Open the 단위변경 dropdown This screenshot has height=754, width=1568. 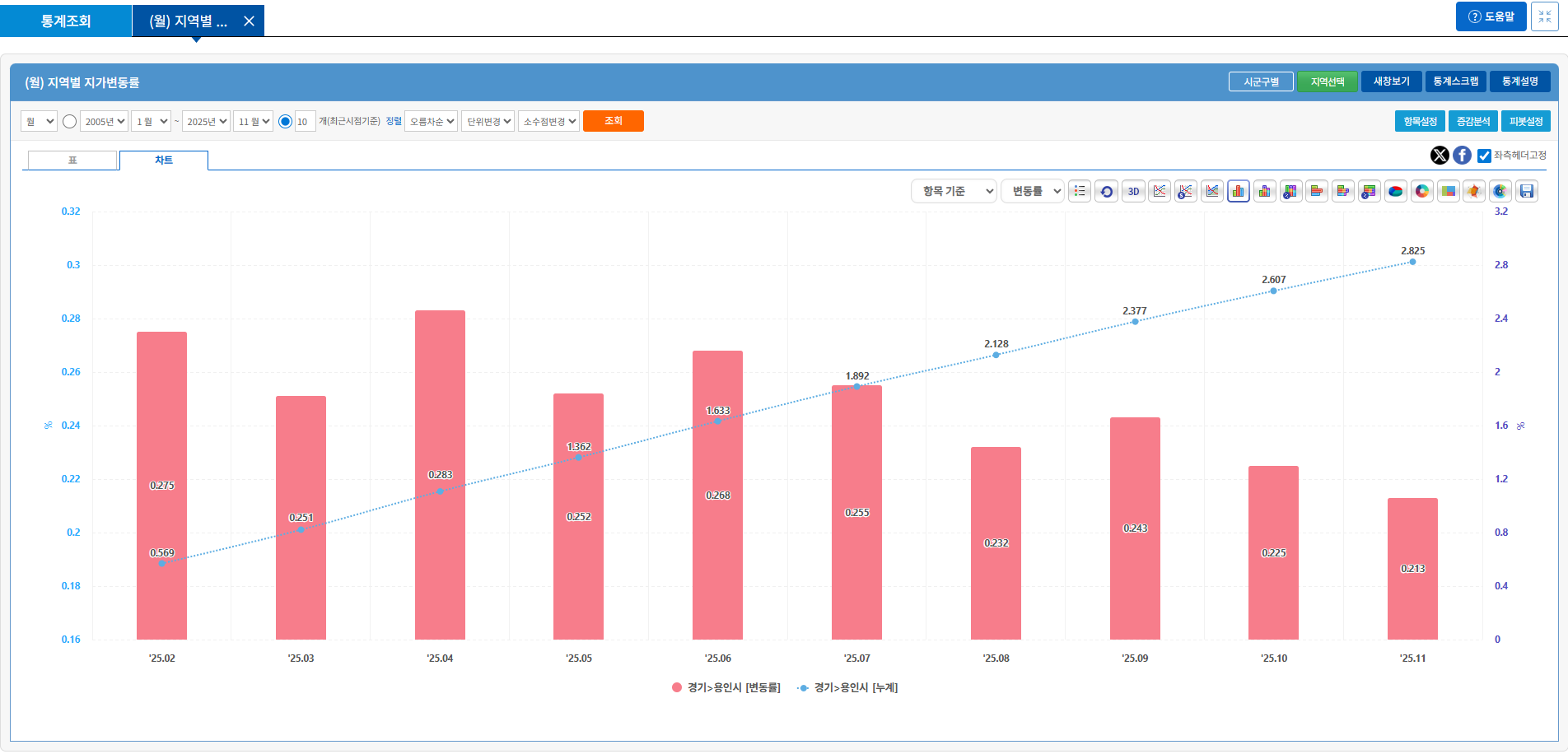pos(488,121)
